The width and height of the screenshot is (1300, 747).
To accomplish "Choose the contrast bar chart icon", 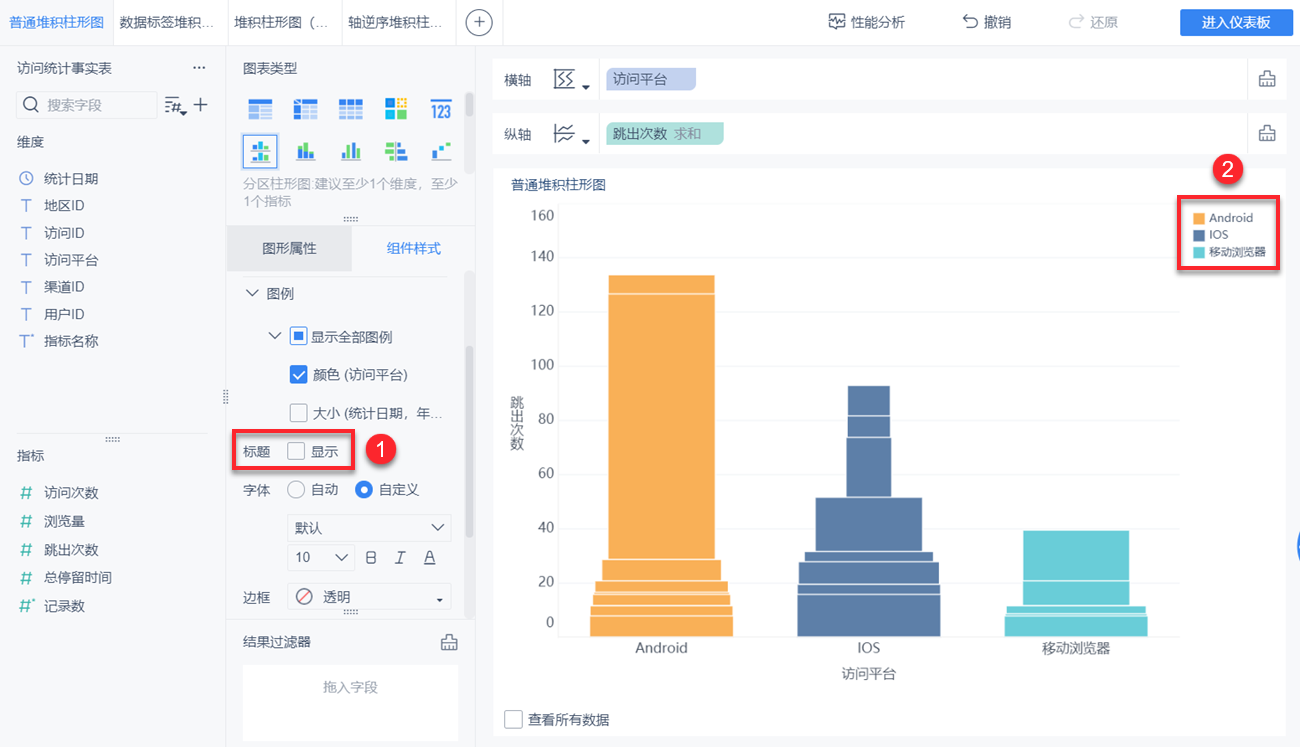I will tap(396, 152).
